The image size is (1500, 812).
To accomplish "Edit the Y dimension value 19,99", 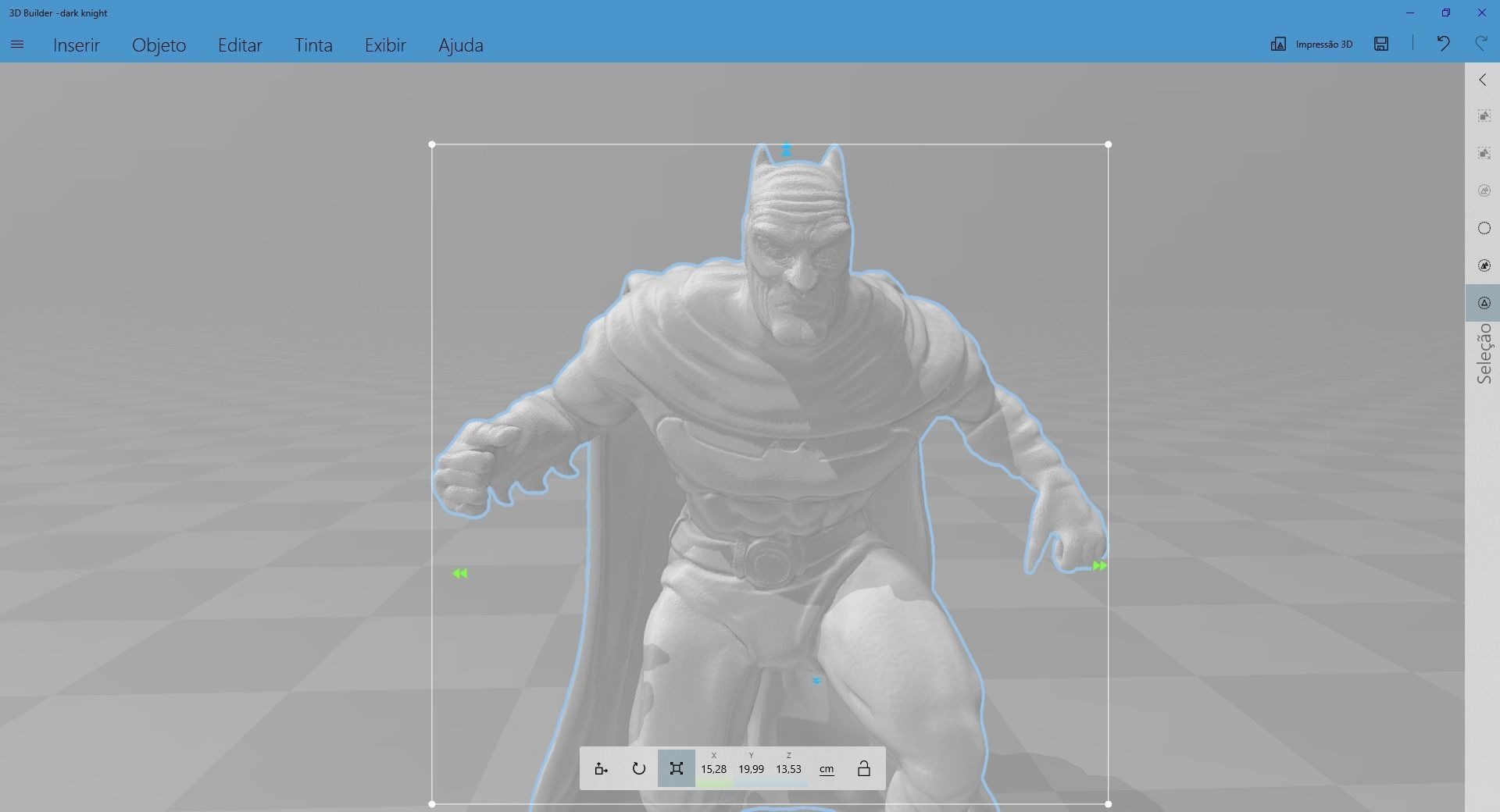I will pyautogui.click(x=751, y=769).
